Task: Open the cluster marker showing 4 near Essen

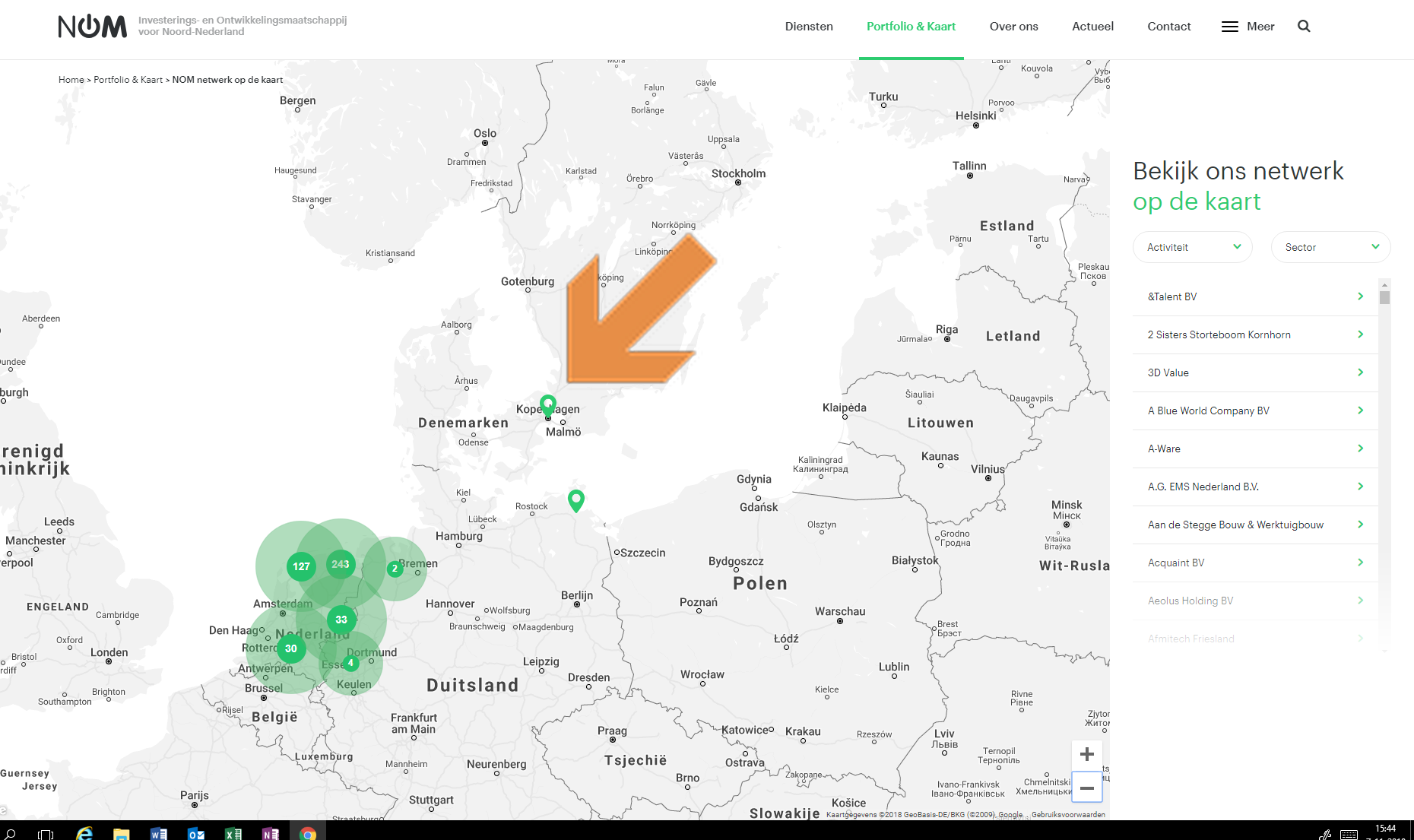Action: [x=350, y=663]
